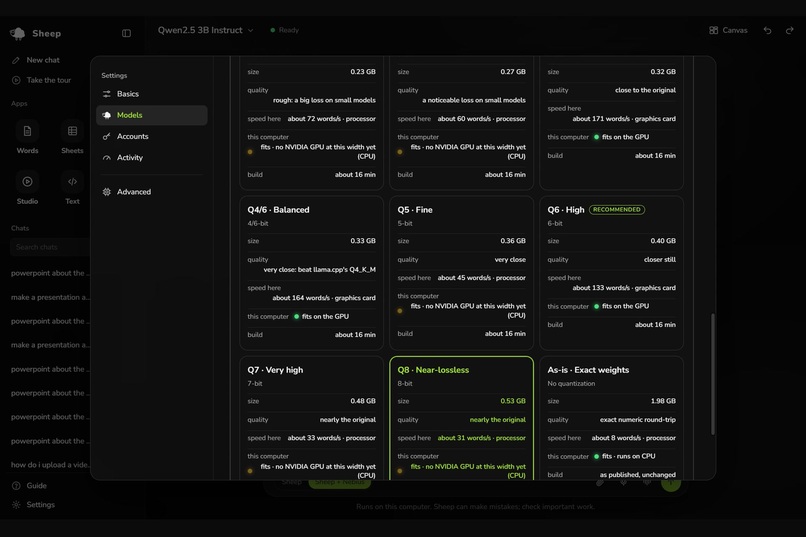
Task: Click the RECOMMENDED badge on Q6
Action: tap(617, 210)
